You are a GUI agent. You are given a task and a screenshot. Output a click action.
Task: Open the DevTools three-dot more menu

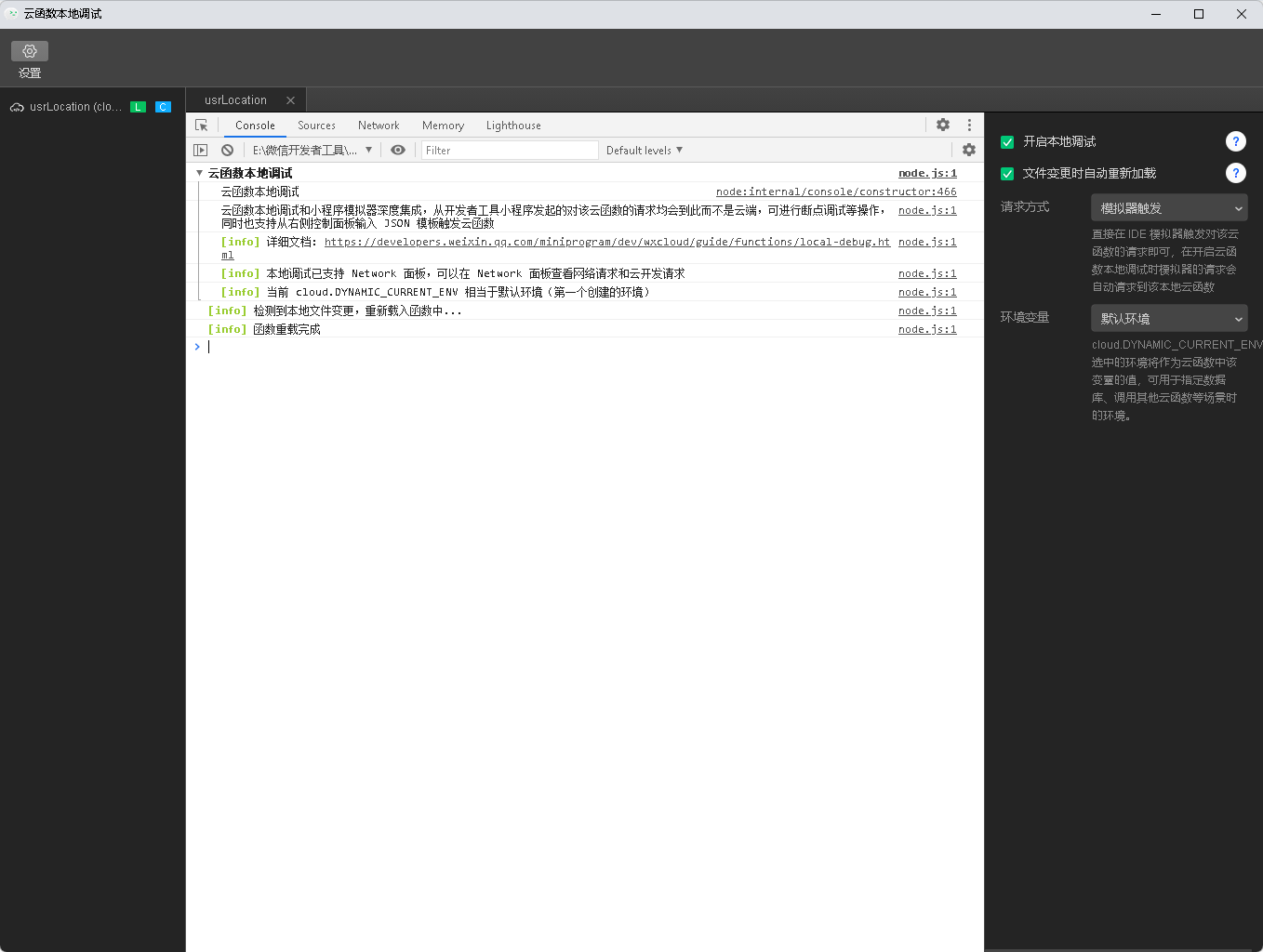click(x=969, y=125)
